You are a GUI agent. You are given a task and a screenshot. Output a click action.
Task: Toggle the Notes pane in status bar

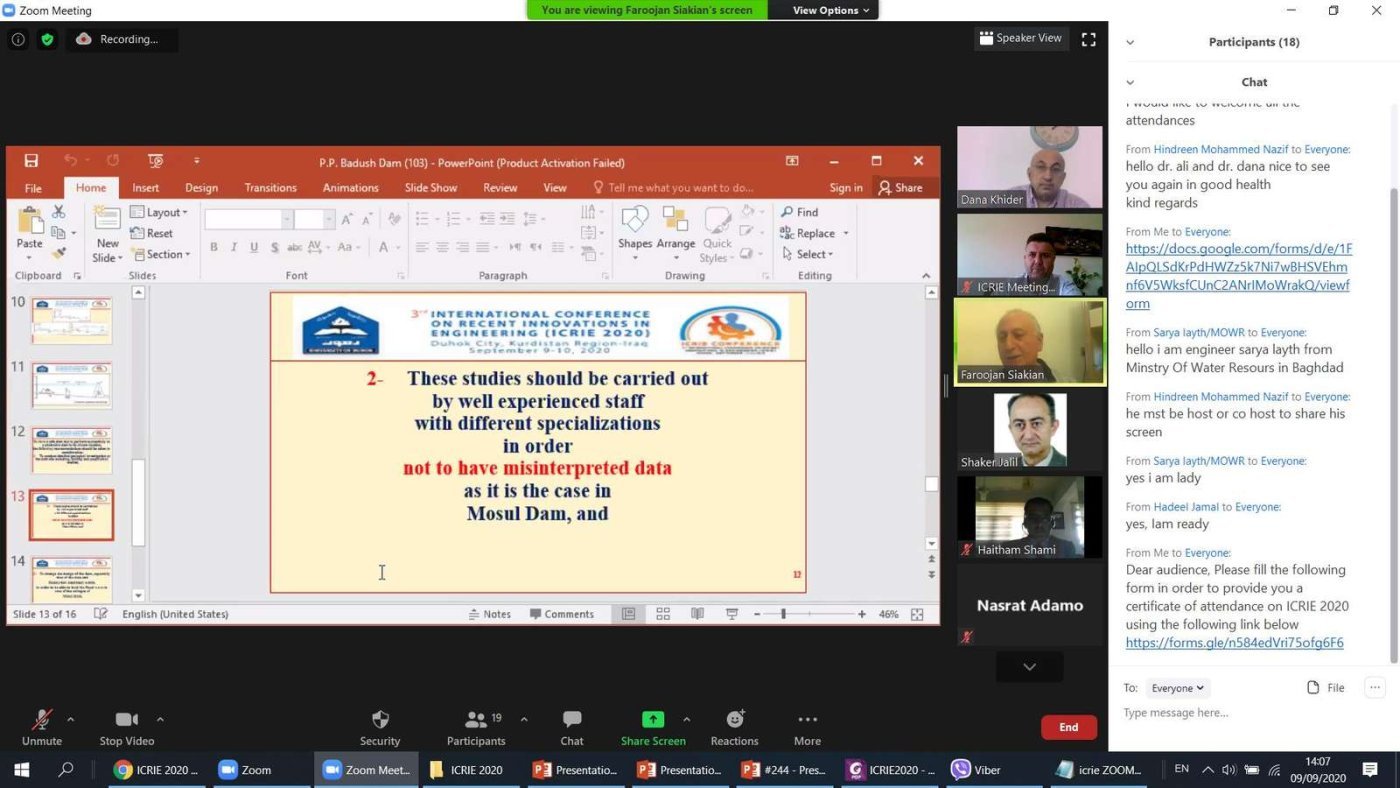(490, 614)
